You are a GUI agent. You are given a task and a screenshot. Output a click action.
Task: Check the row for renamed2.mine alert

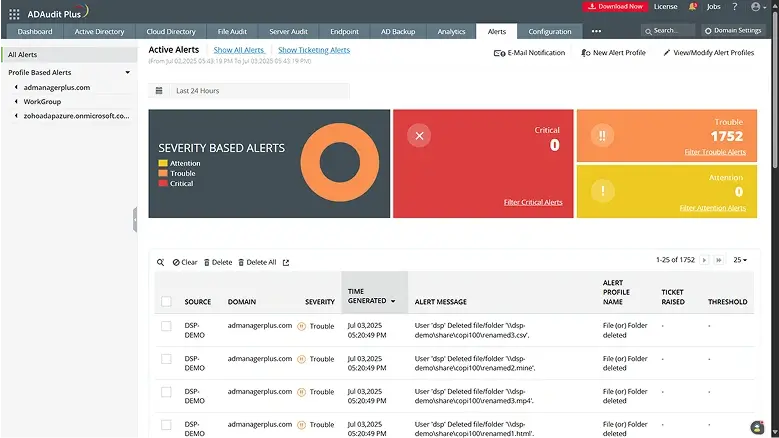click(166, 359)
